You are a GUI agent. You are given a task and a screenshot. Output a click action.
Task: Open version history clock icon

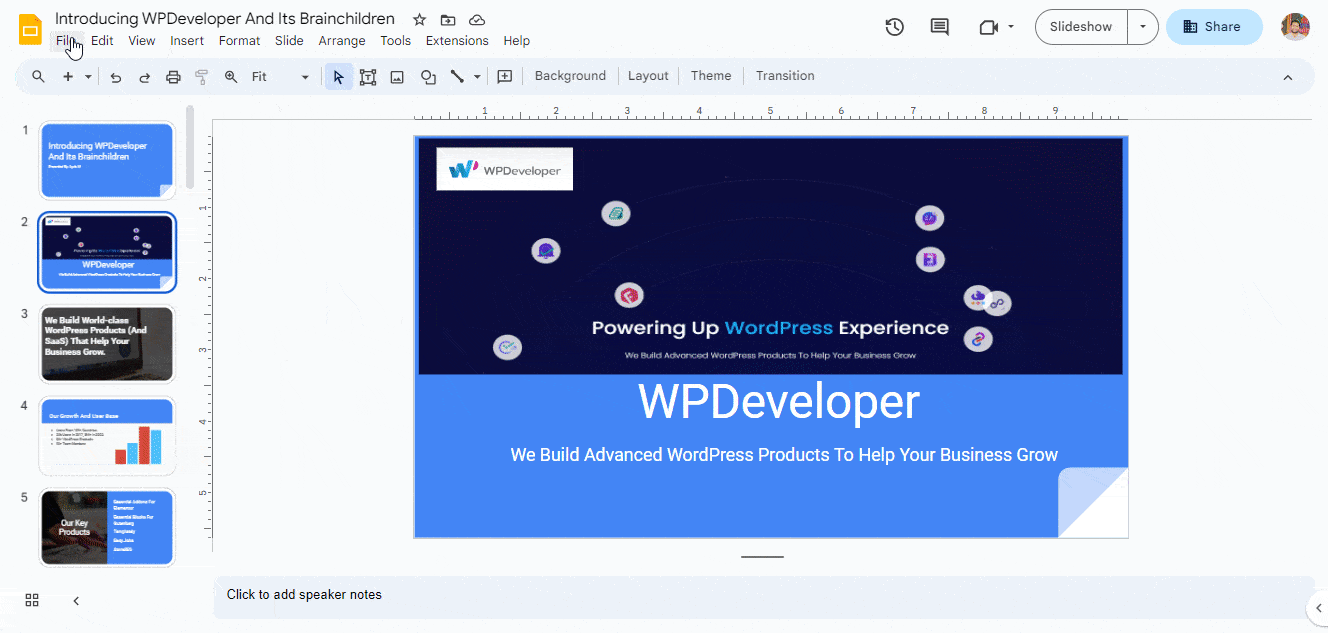click(895, 27)
